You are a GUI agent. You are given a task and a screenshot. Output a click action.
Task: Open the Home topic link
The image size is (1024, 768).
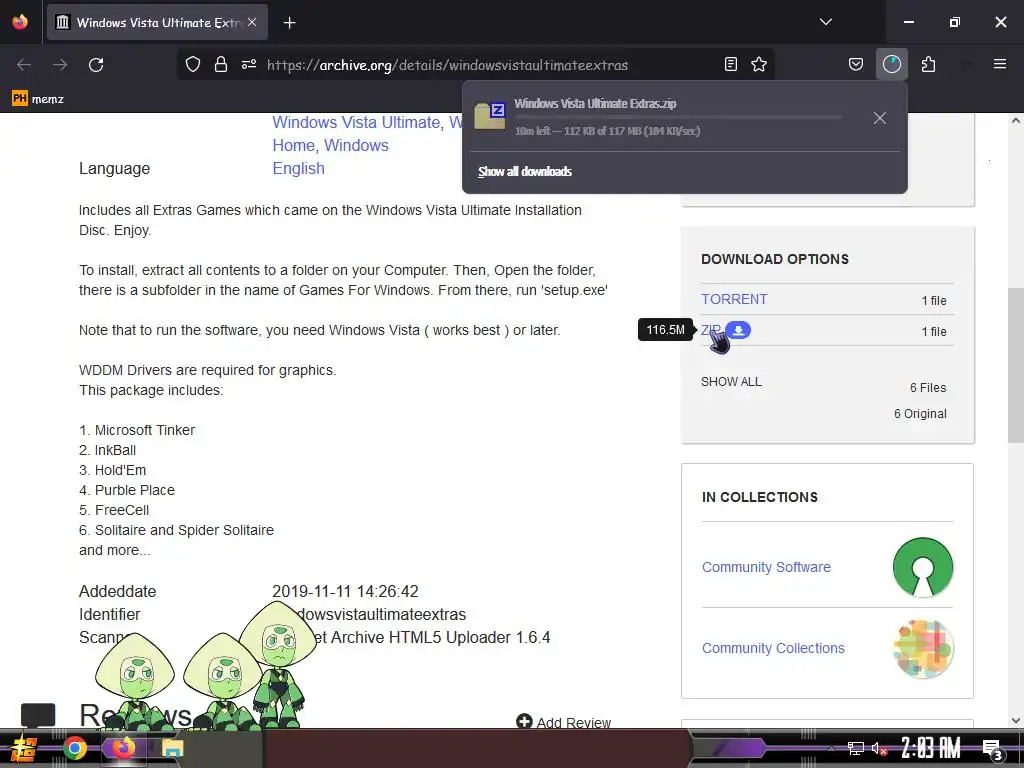coord(293,145)
